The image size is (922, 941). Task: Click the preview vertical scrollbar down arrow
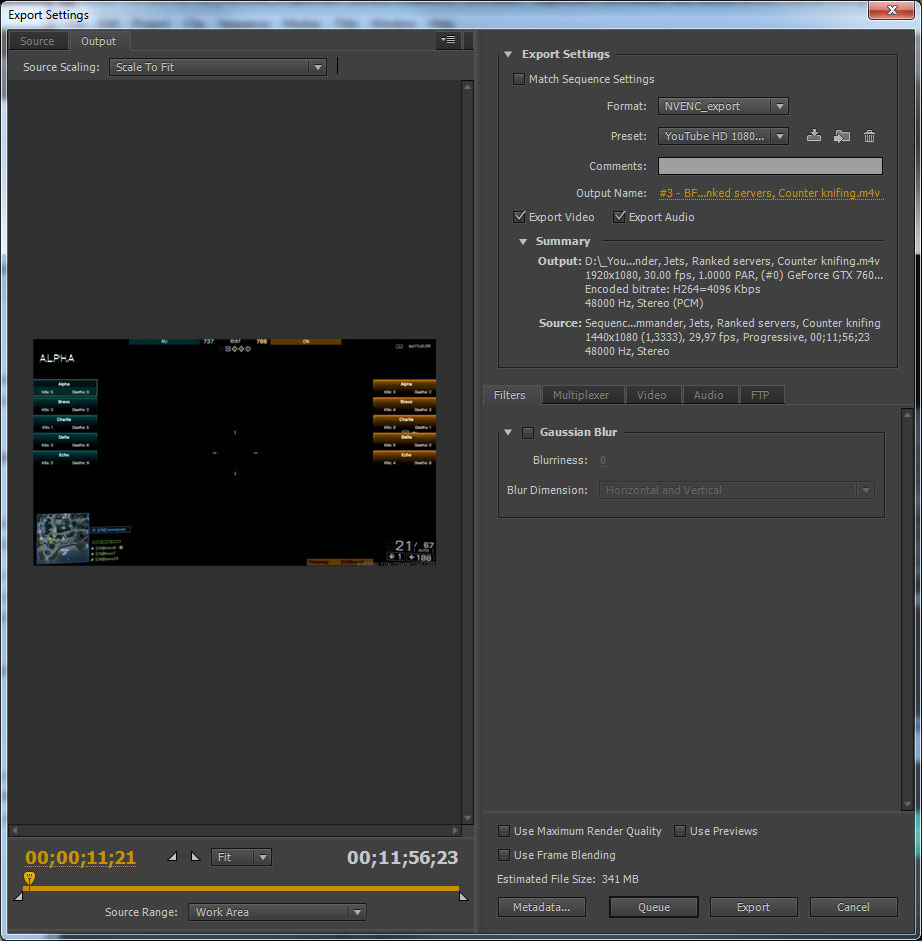(468, 818)
